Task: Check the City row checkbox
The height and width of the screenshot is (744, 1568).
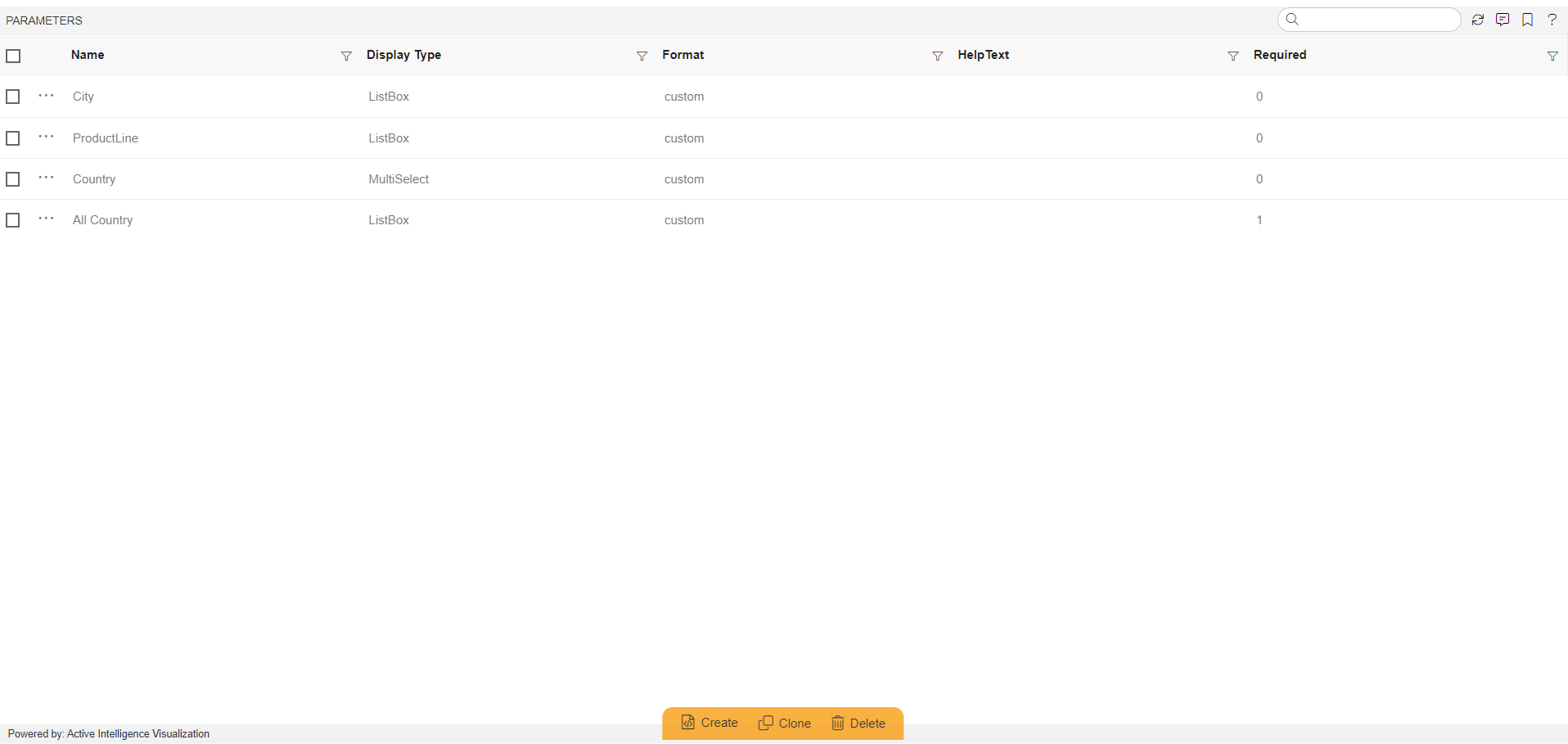Action: click(13, 97)
